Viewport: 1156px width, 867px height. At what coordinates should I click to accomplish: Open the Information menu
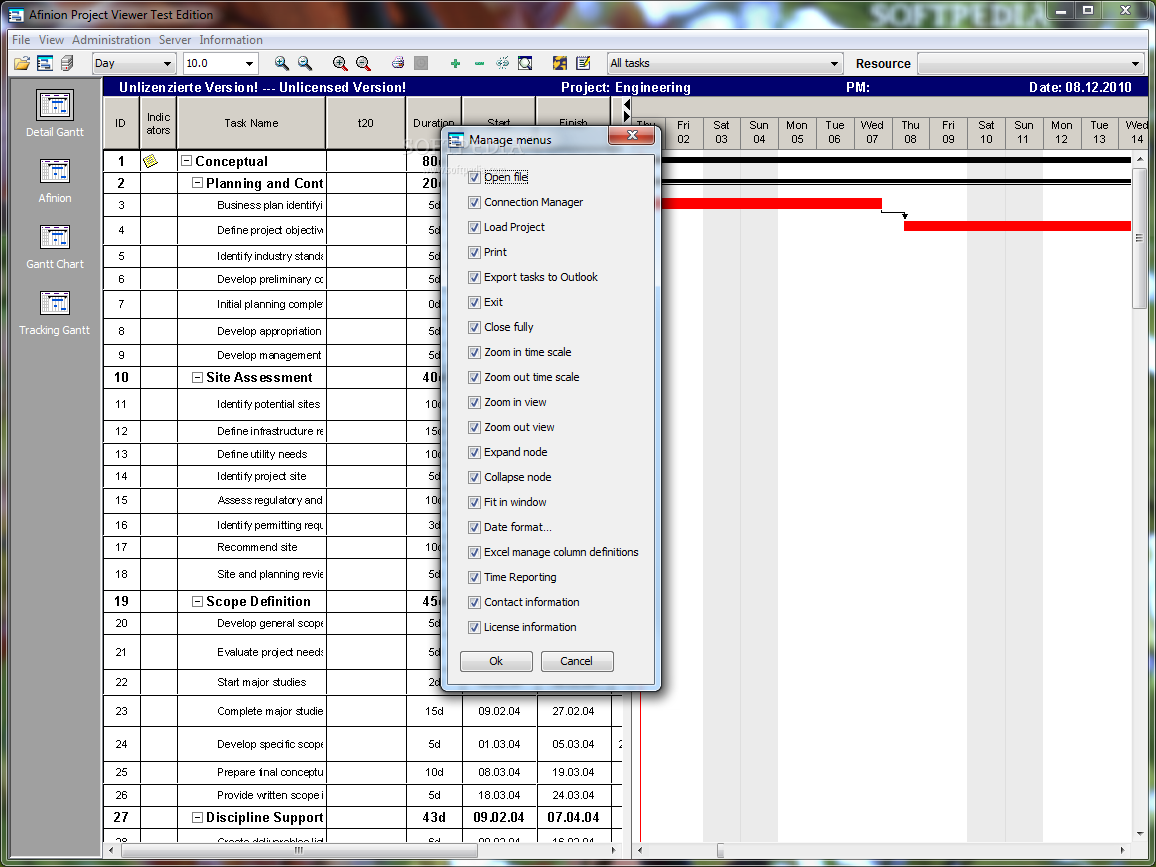tap(231, 40)
